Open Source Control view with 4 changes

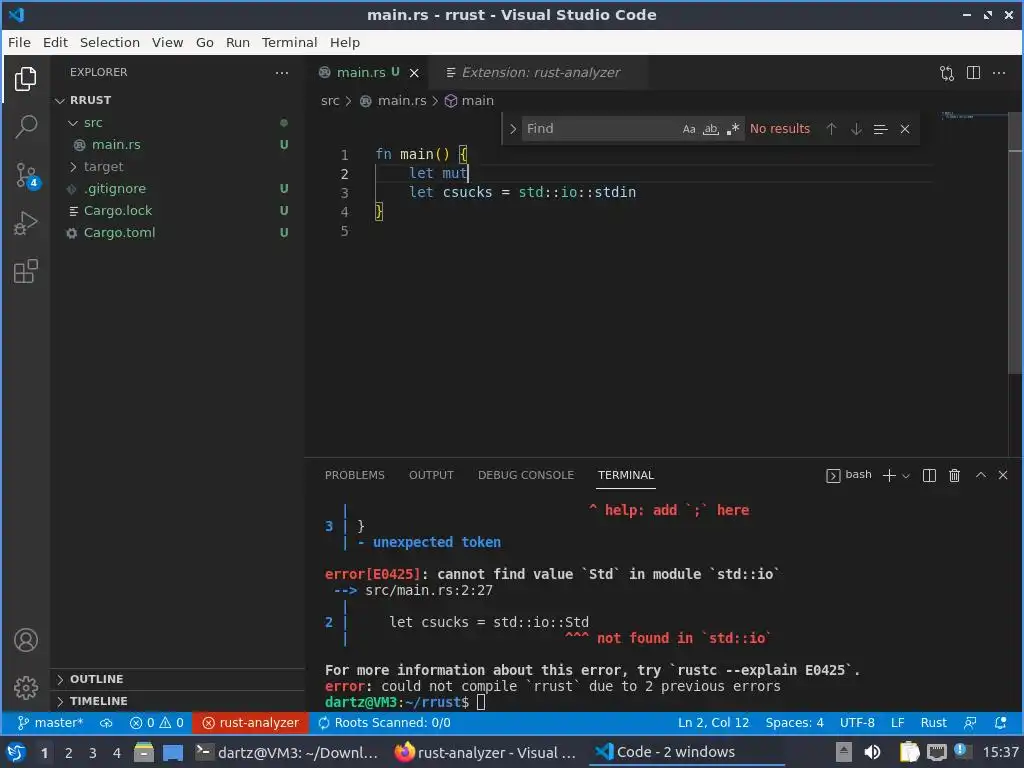pos(27,175)
